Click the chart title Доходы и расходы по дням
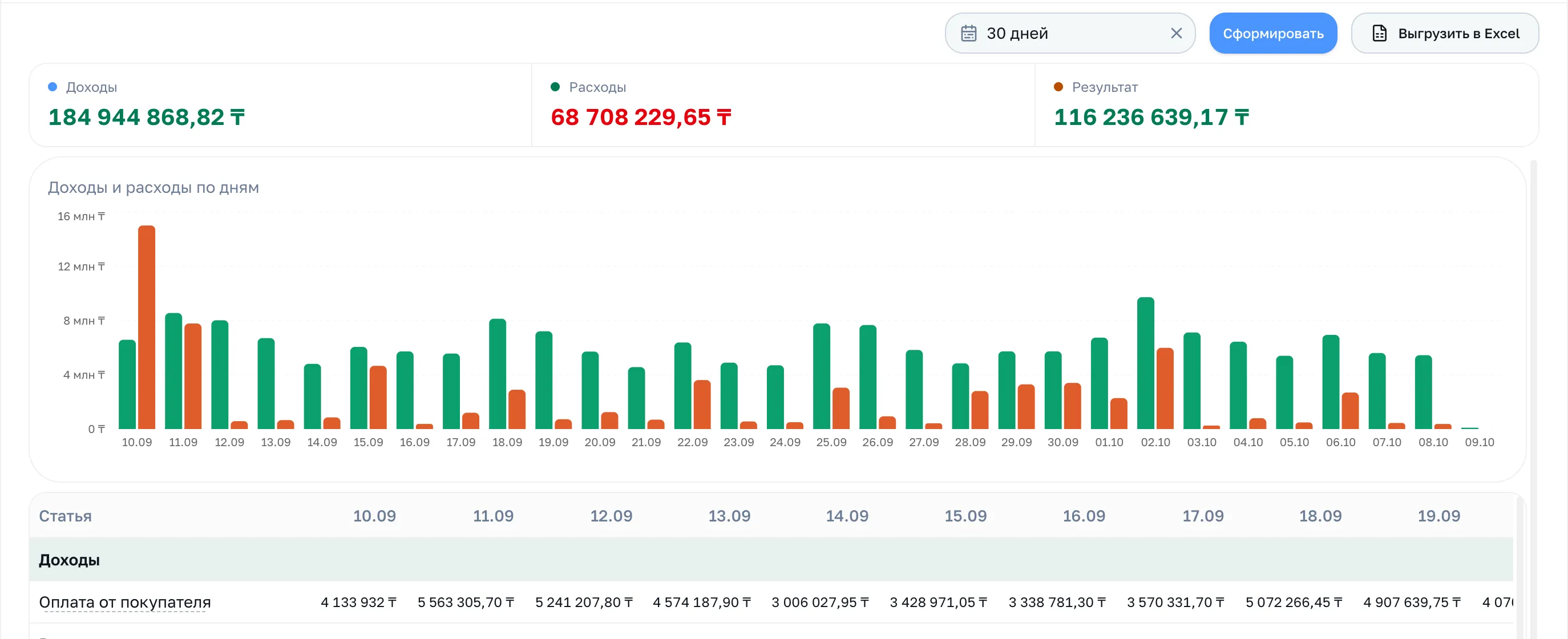The image size is (1568, 639). click(x=153, y=188)
